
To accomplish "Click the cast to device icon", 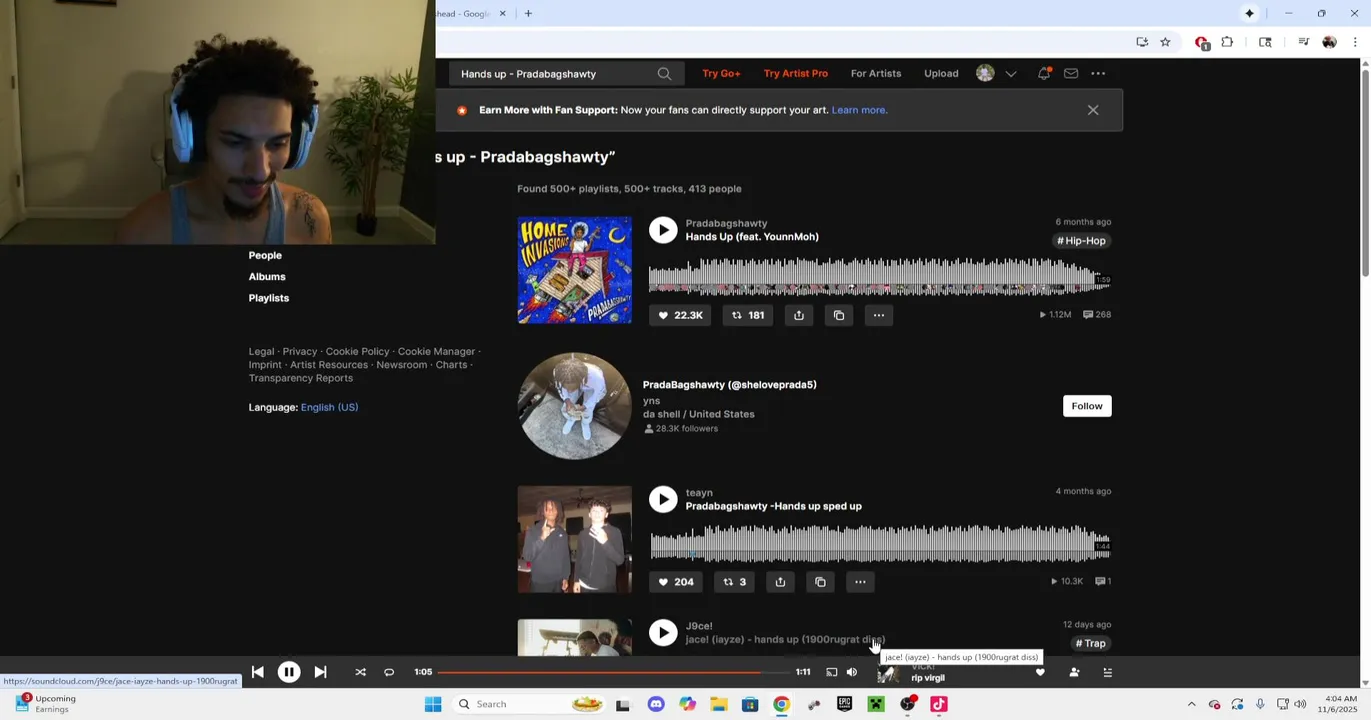I will (x=831, y=672).
